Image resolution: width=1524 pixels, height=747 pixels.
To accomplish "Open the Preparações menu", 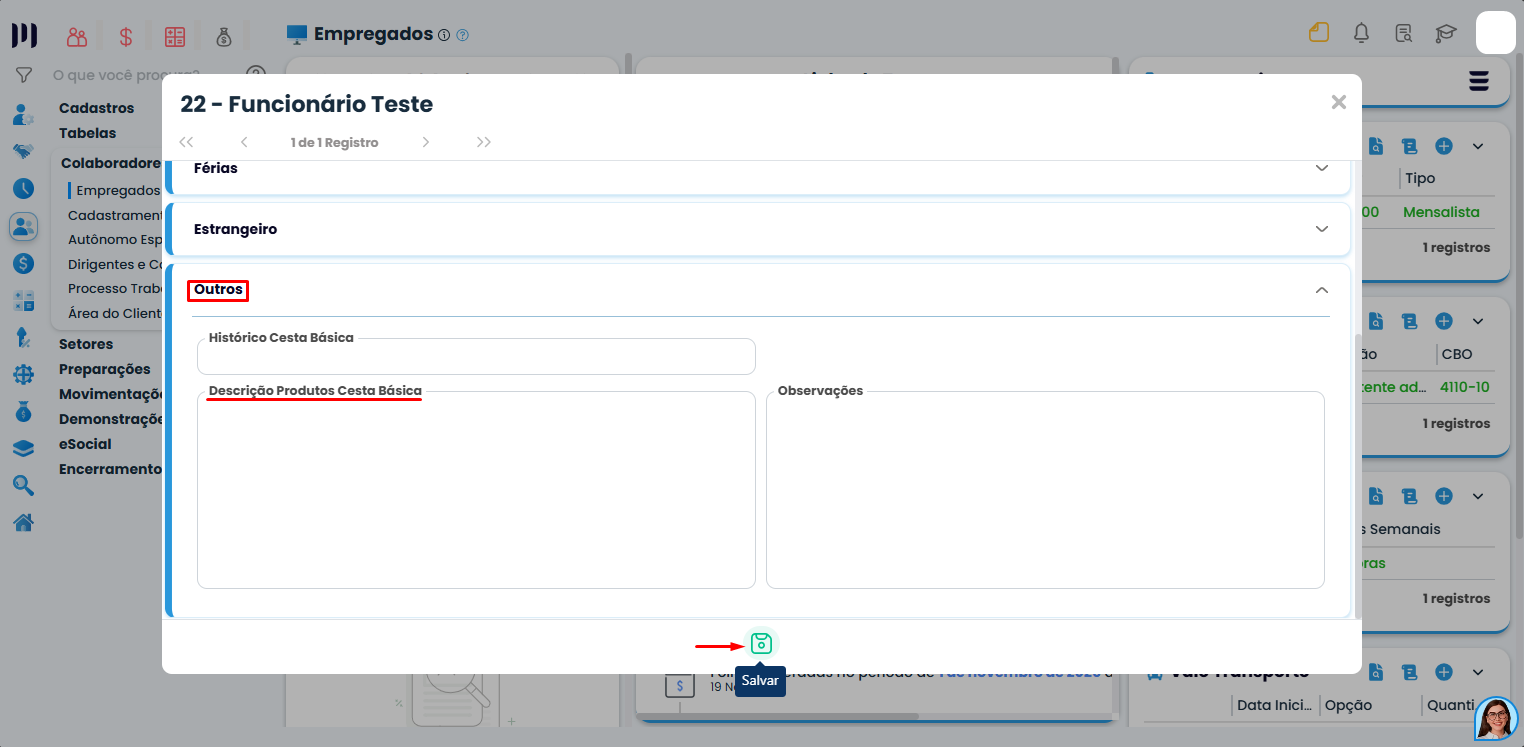I will [x=105, y=369].
